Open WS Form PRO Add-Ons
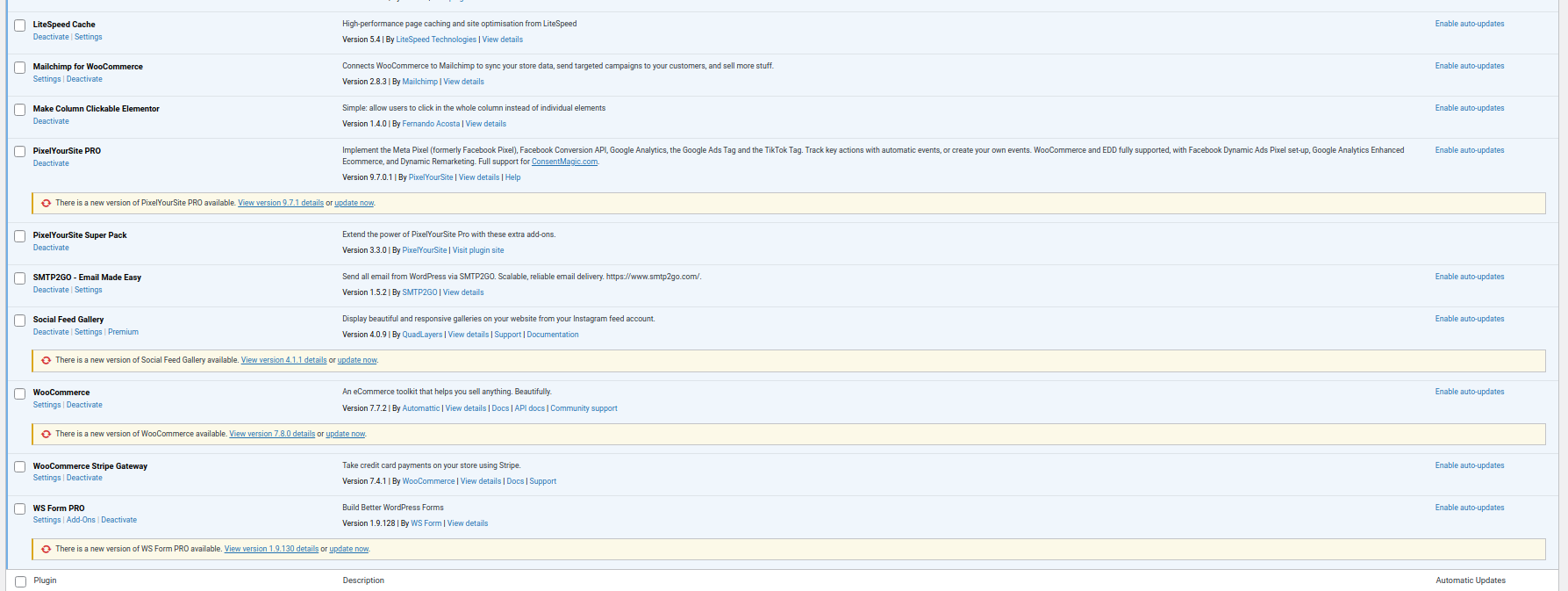This screenshot has width=1568, height=591. (81, 520)
